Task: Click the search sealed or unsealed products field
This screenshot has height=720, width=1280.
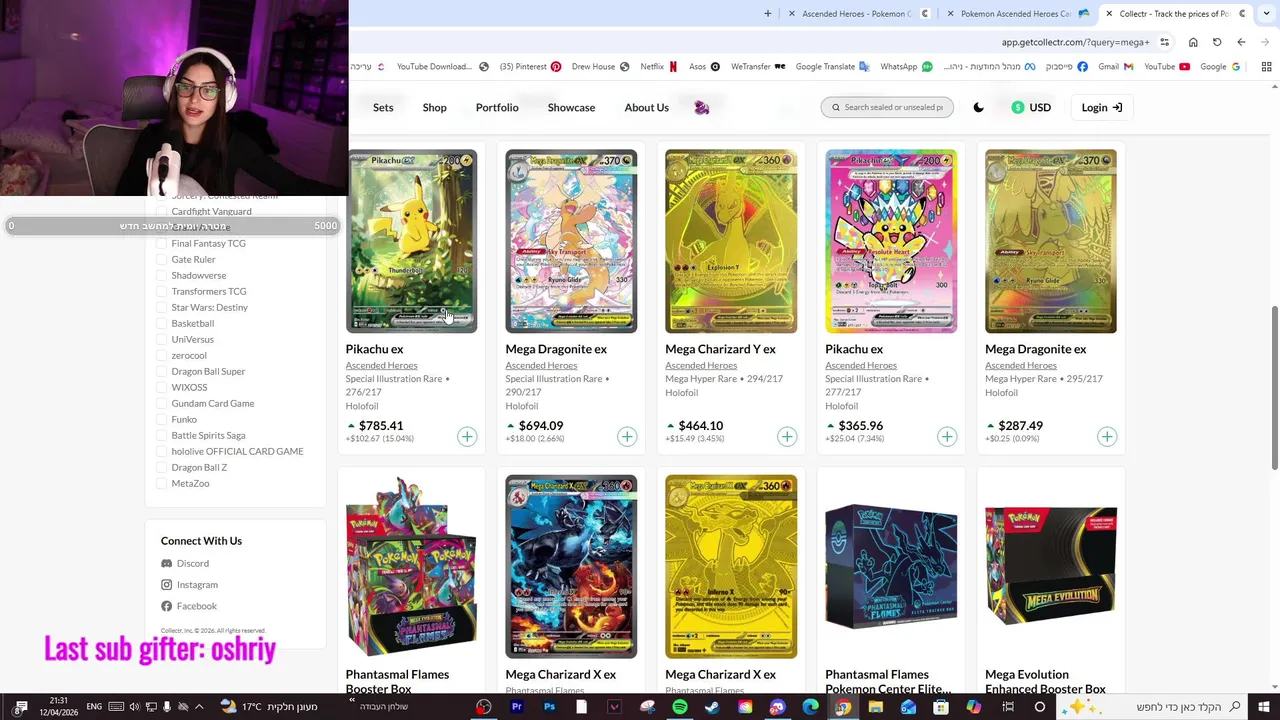Action: click(887, 108)
